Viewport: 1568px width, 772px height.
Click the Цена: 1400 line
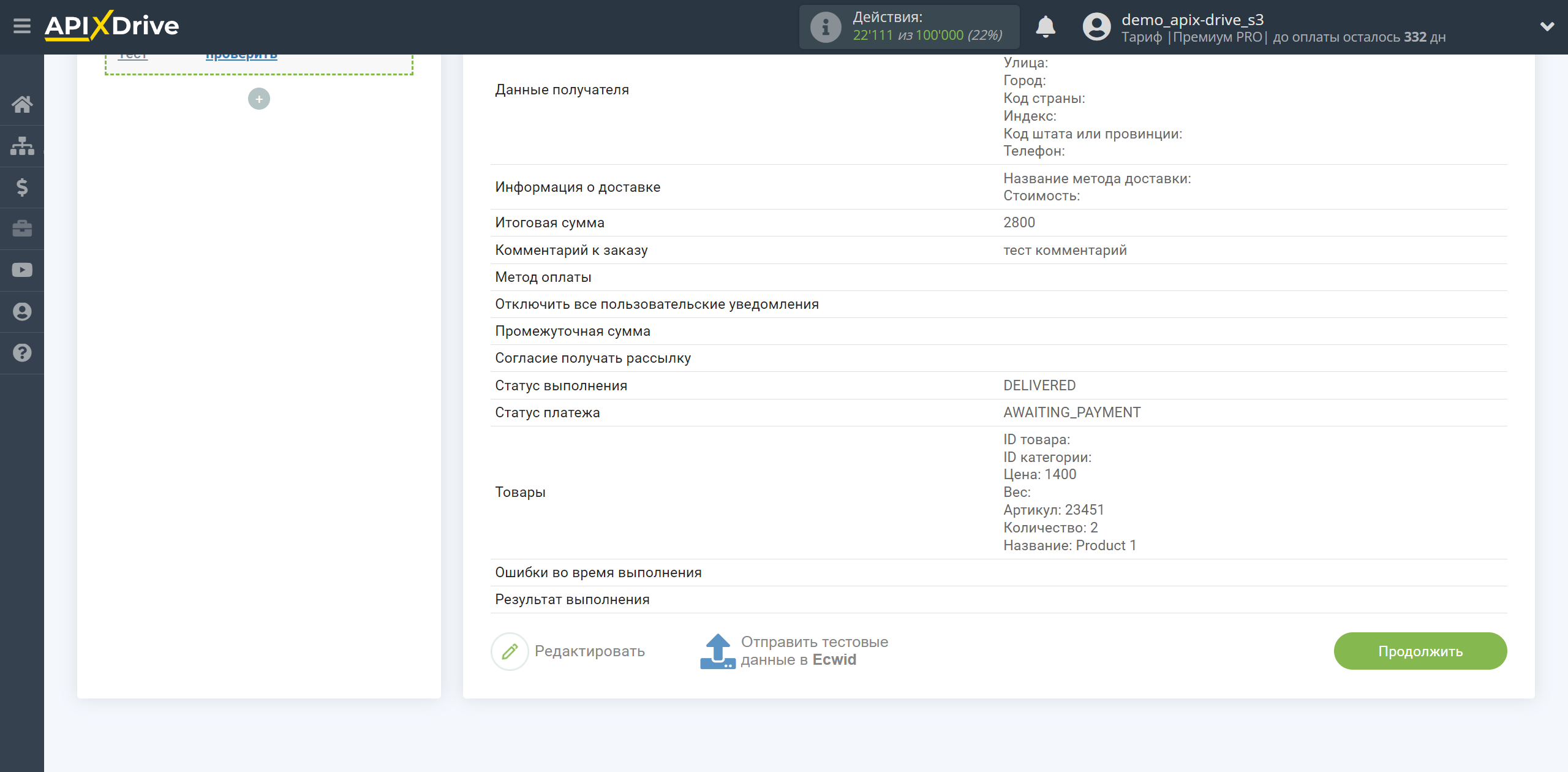click(x=1039, y=474)
